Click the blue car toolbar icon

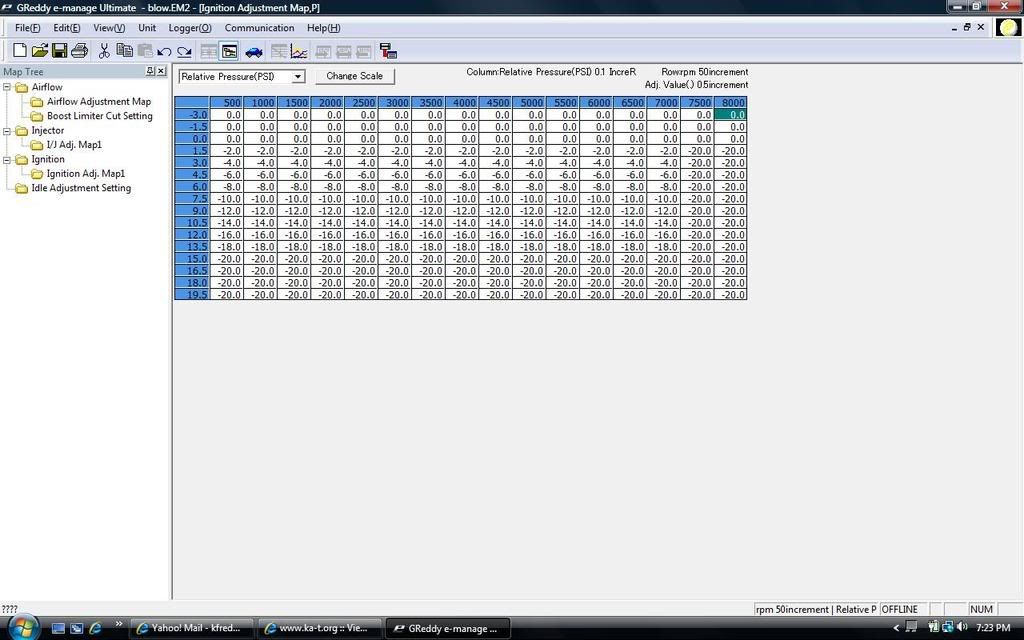pyautogui.click(x=253, y=52)
